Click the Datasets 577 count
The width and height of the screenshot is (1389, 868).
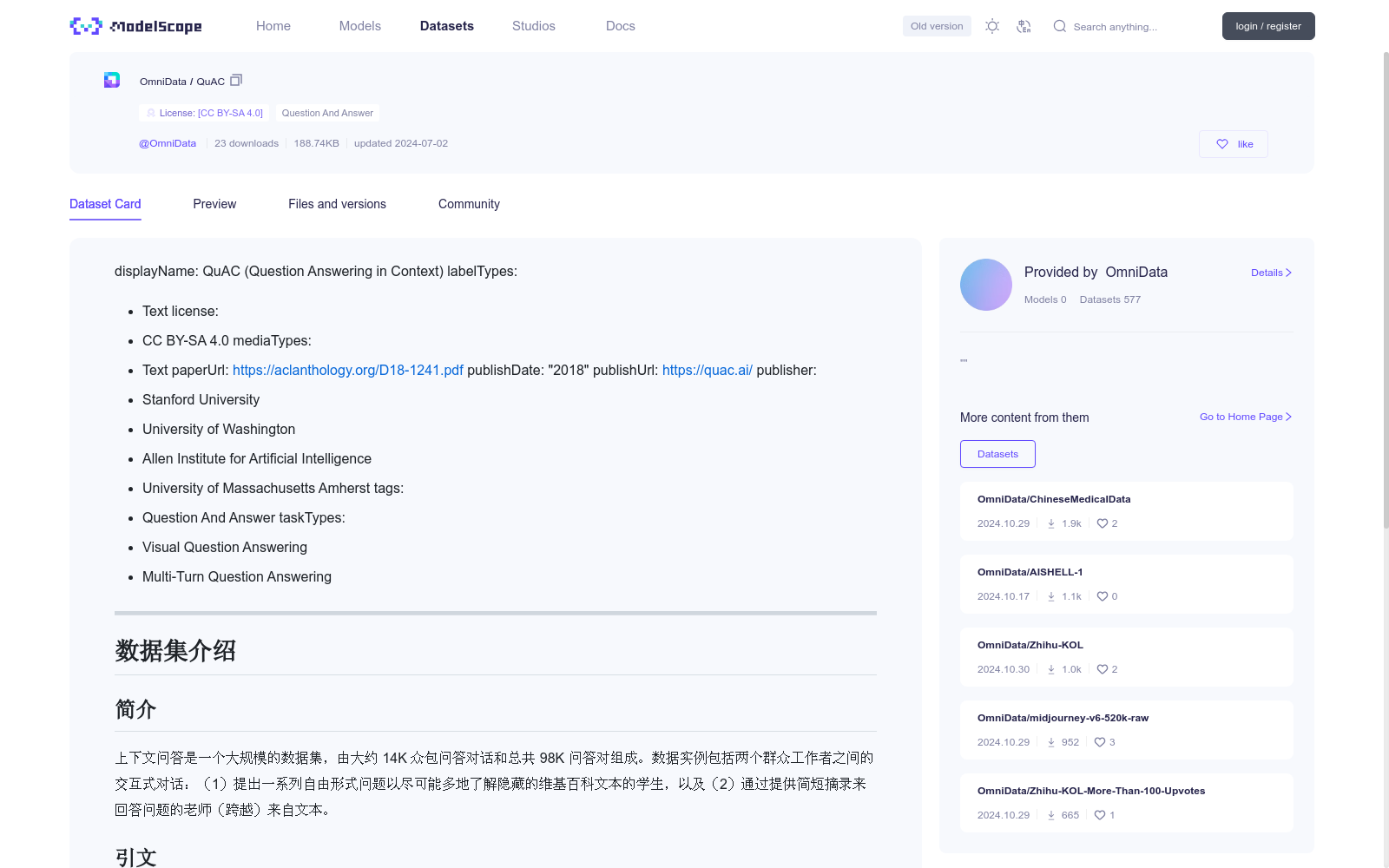pyautogui.click(x=1110, y=299)
